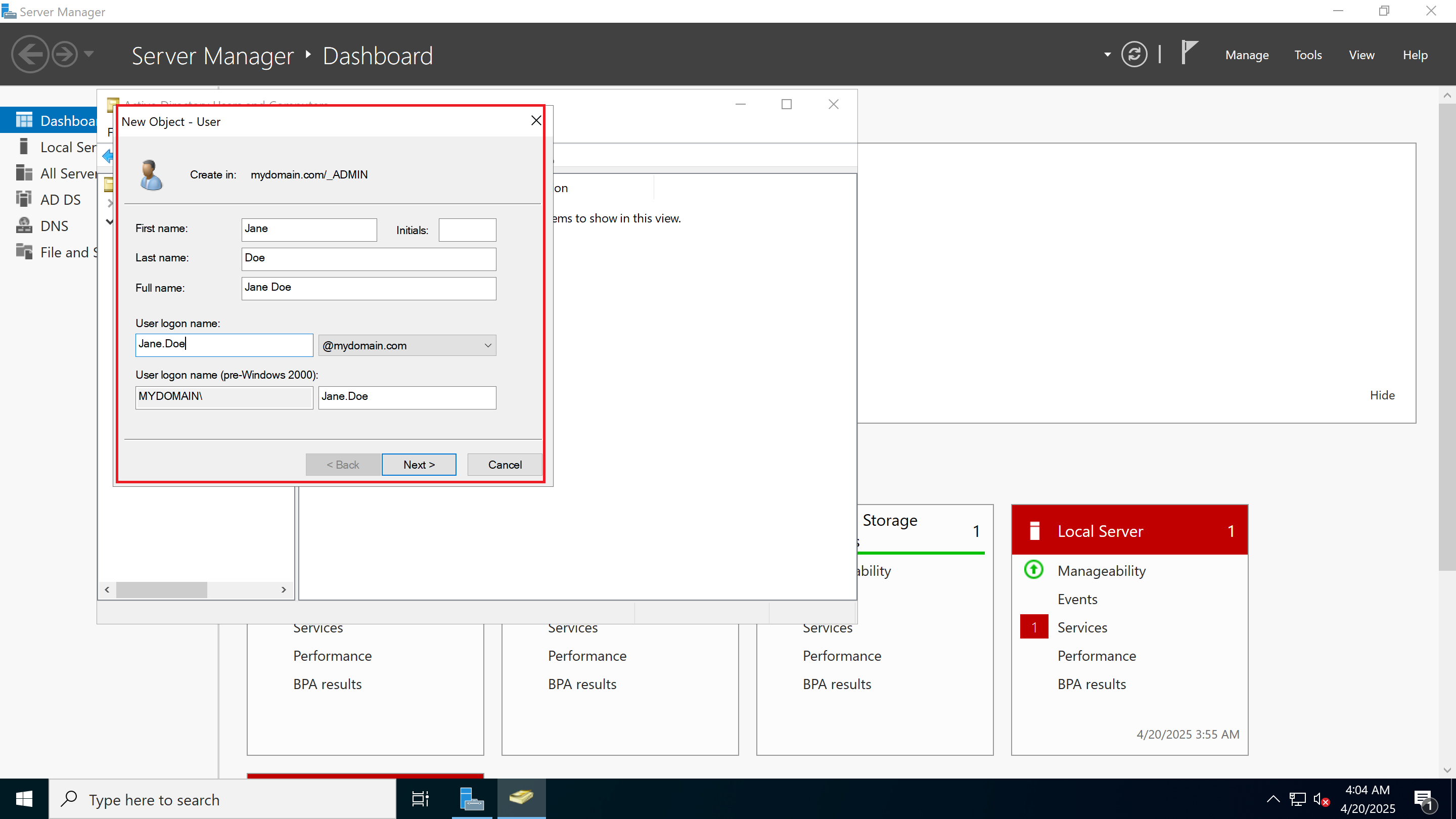This screenshot has width=1456, height=819.
Task: Click the Storage tile title
Action: coord(890,520)
